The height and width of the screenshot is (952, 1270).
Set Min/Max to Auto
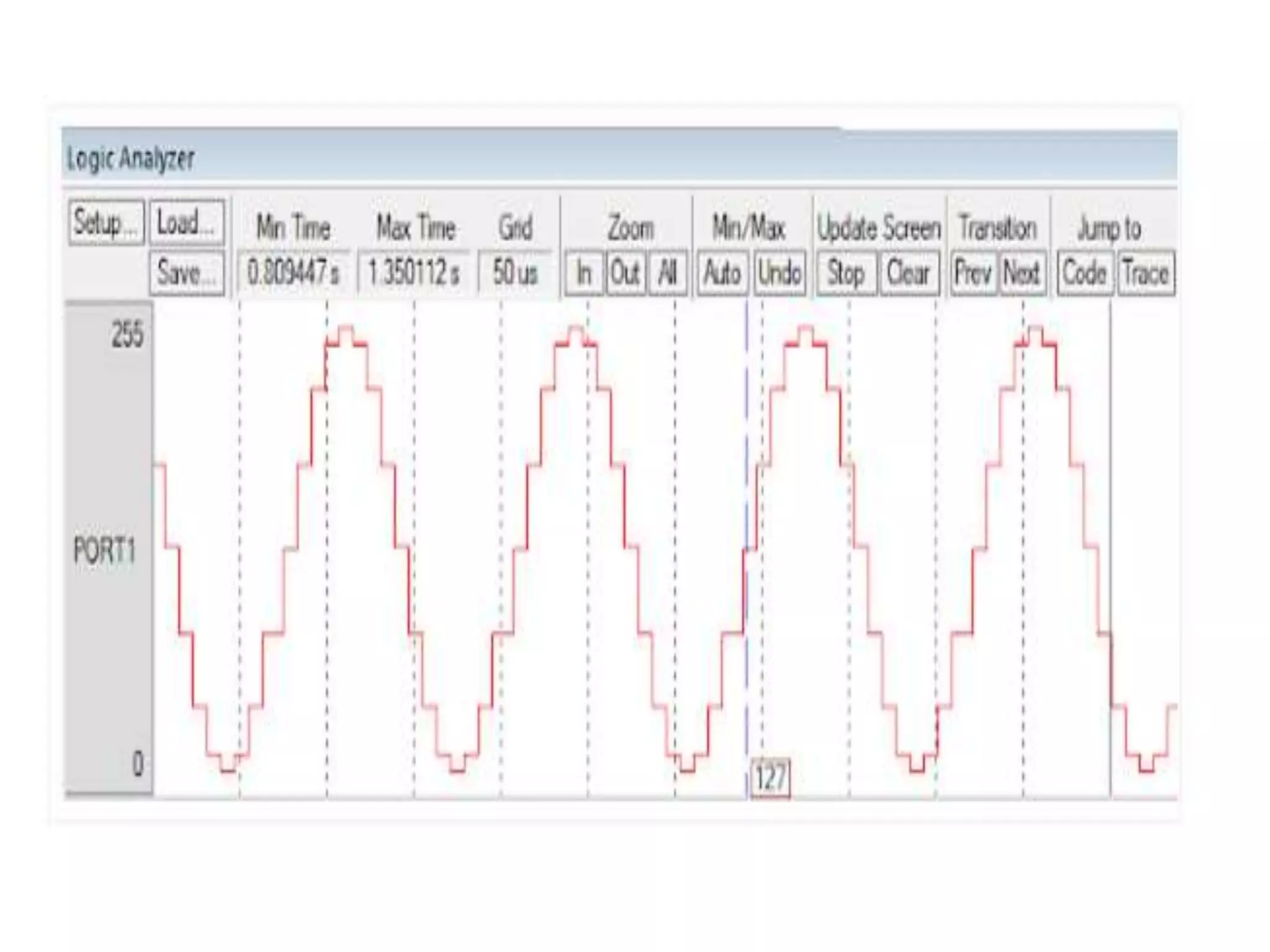722,273
